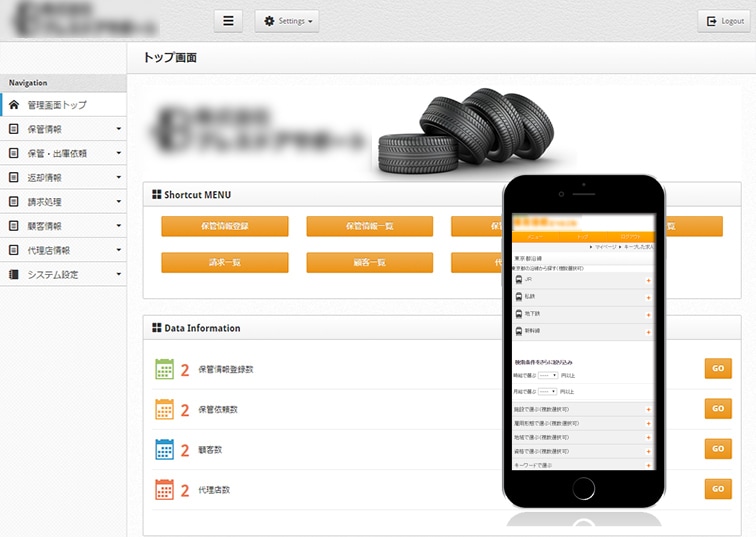
Task: Toggle the sidebar with the hamburger icon
Action: pyautogui.click(x=228, y=21)
